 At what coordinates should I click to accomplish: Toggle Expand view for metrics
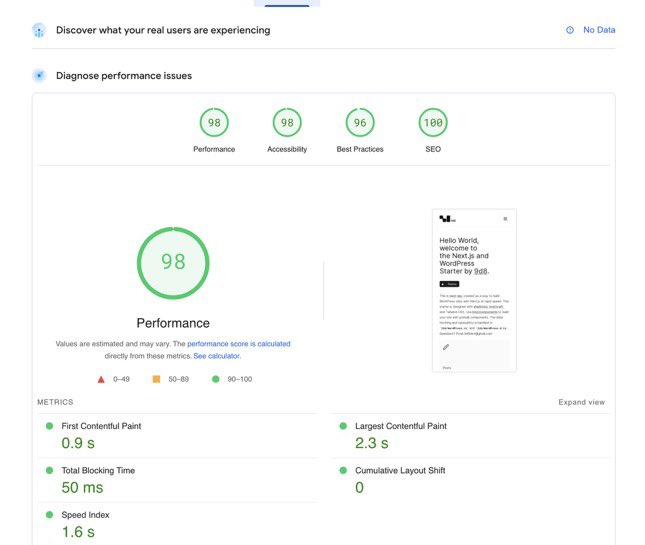[x=581, y=402]
